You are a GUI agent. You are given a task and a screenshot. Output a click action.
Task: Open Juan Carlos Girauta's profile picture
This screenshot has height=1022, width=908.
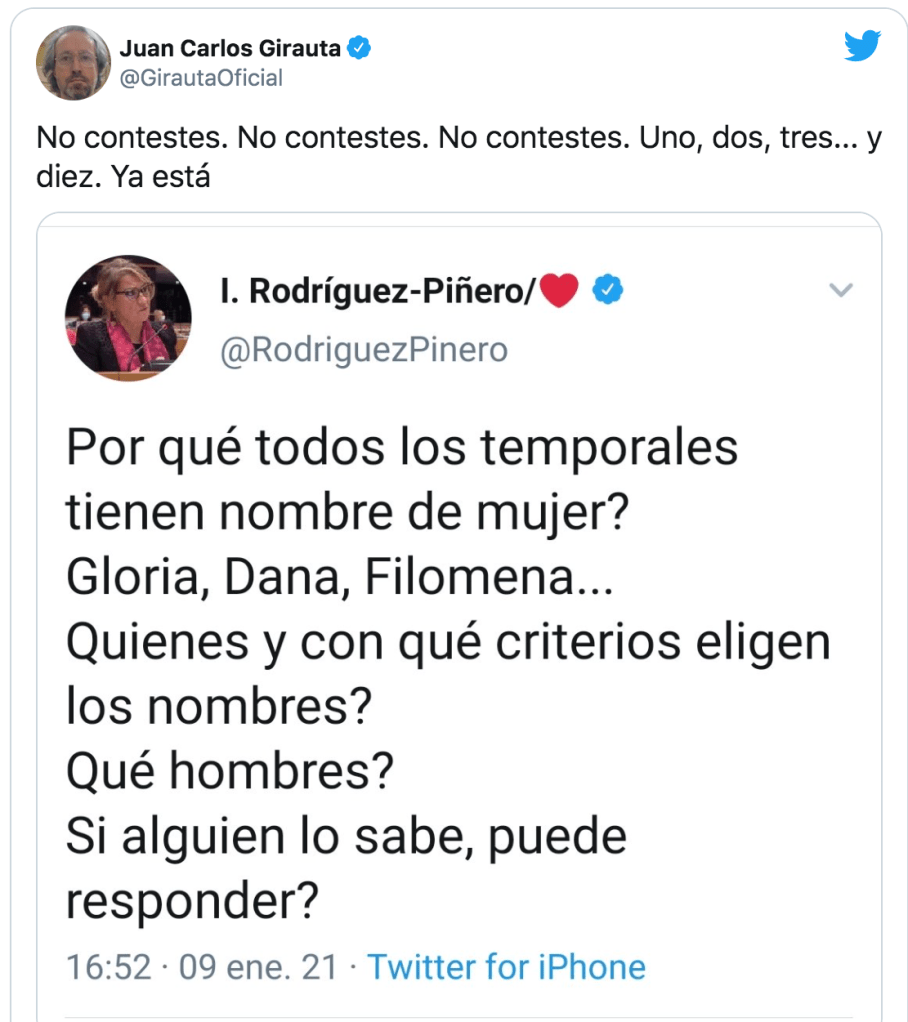pos(73,62)
